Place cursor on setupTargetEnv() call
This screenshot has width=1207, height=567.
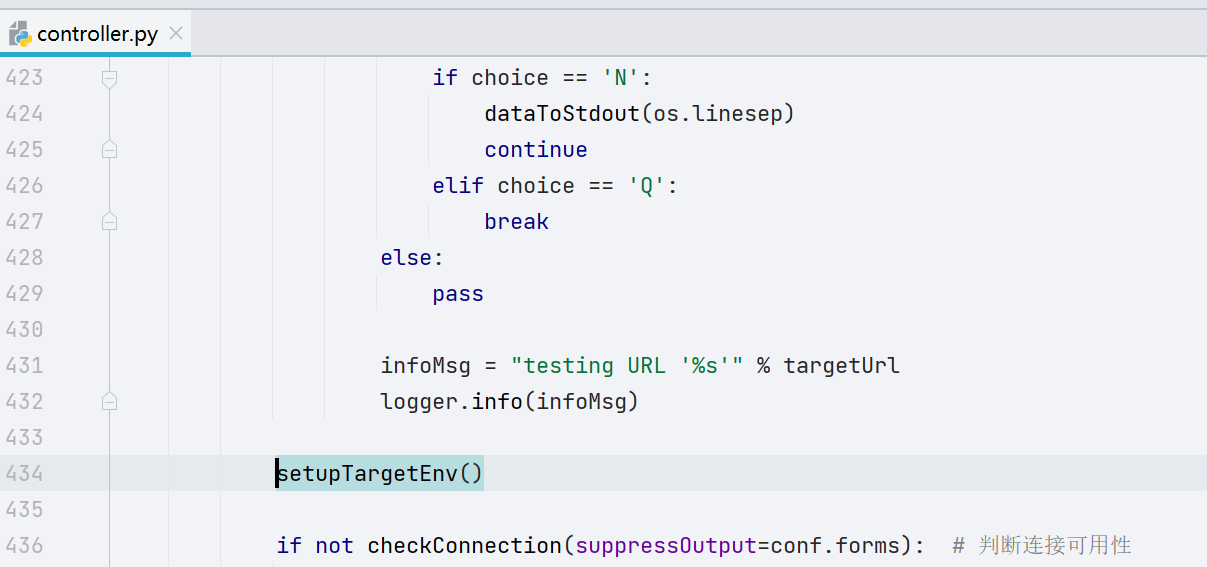click(x=380, y=474)
